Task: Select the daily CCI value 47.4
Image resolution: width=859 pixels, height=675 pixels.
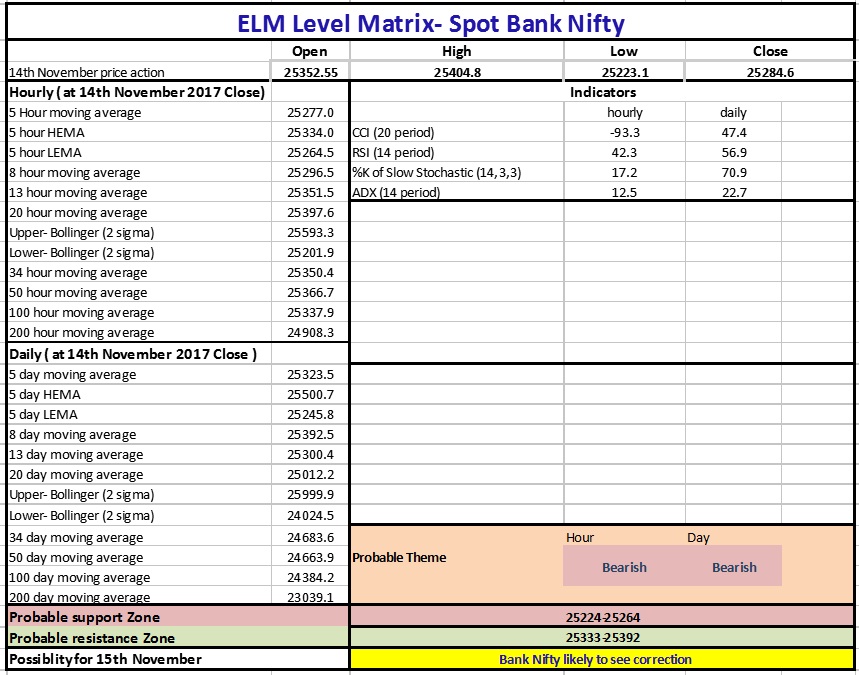Action: point(734,133)
